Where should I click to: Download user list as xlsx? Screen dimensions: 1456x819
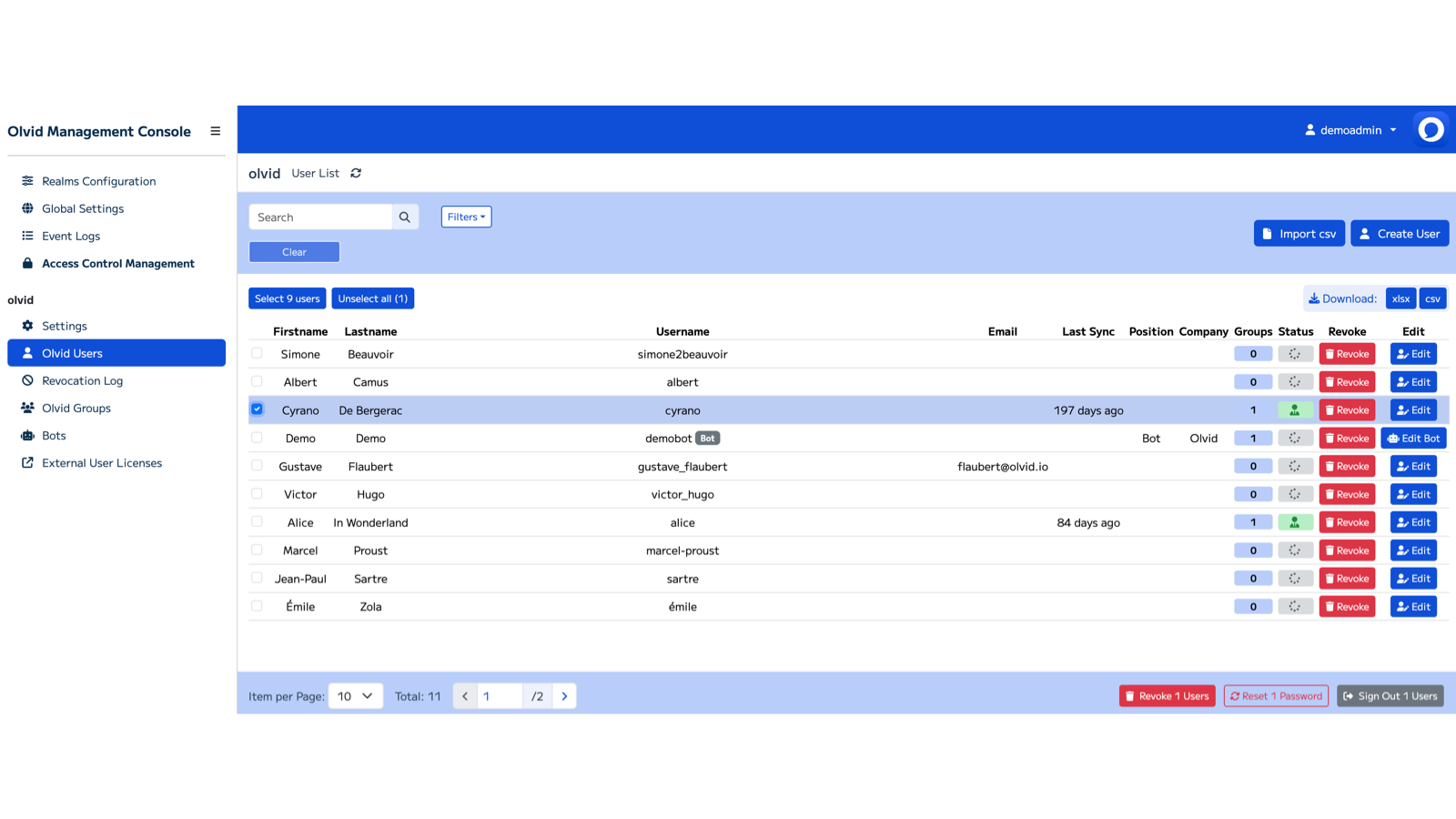point(1400,298)
